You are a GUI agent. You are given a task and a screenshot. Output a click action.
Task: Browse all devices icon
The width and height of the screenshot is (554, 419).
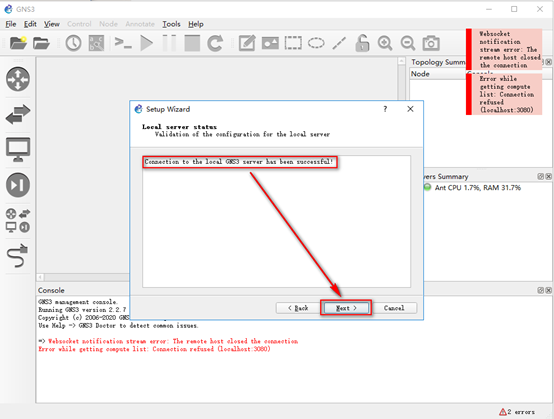click(x=18, y=220)
